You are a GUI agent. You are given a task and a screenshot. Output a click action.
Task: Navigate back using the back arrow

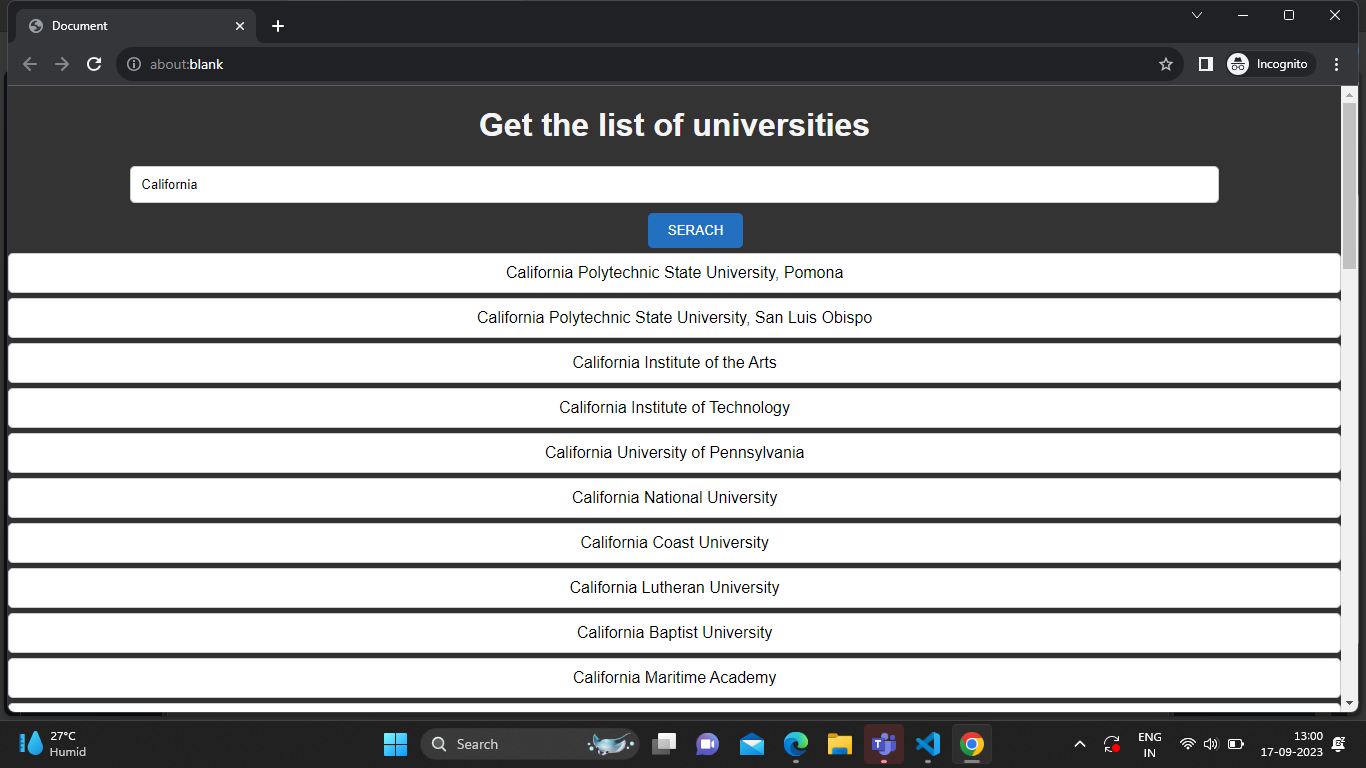(29, 63)
